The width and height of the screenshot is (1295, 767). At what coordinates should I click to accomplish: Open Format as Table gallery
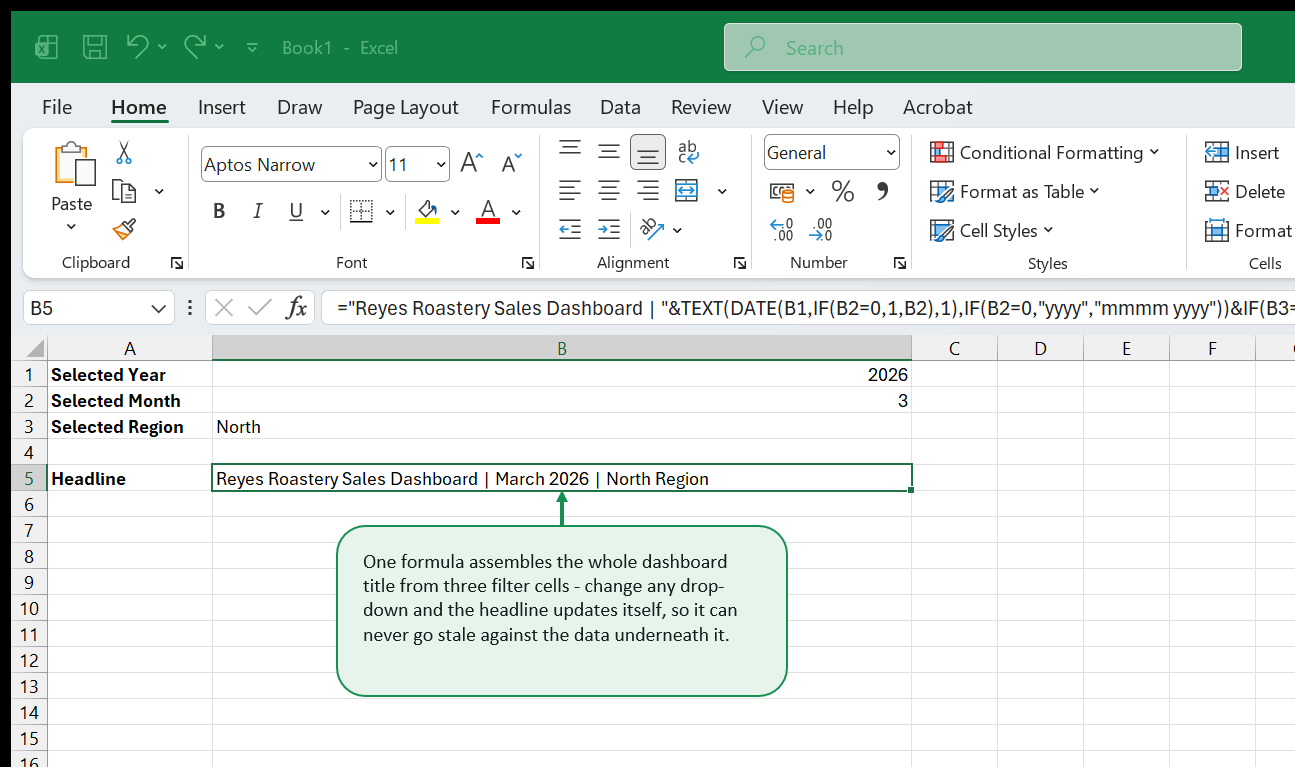(x=1014, y=191)
